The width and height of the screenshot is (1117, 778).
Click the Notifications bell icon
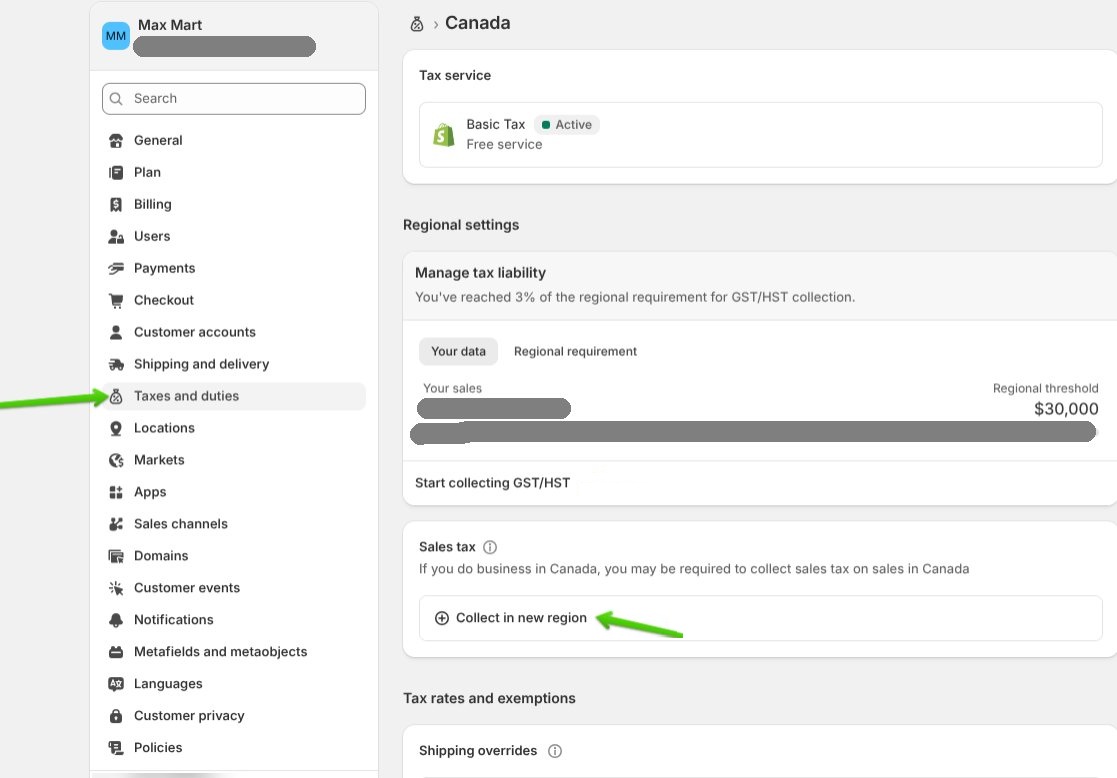(x=116, y=621)
